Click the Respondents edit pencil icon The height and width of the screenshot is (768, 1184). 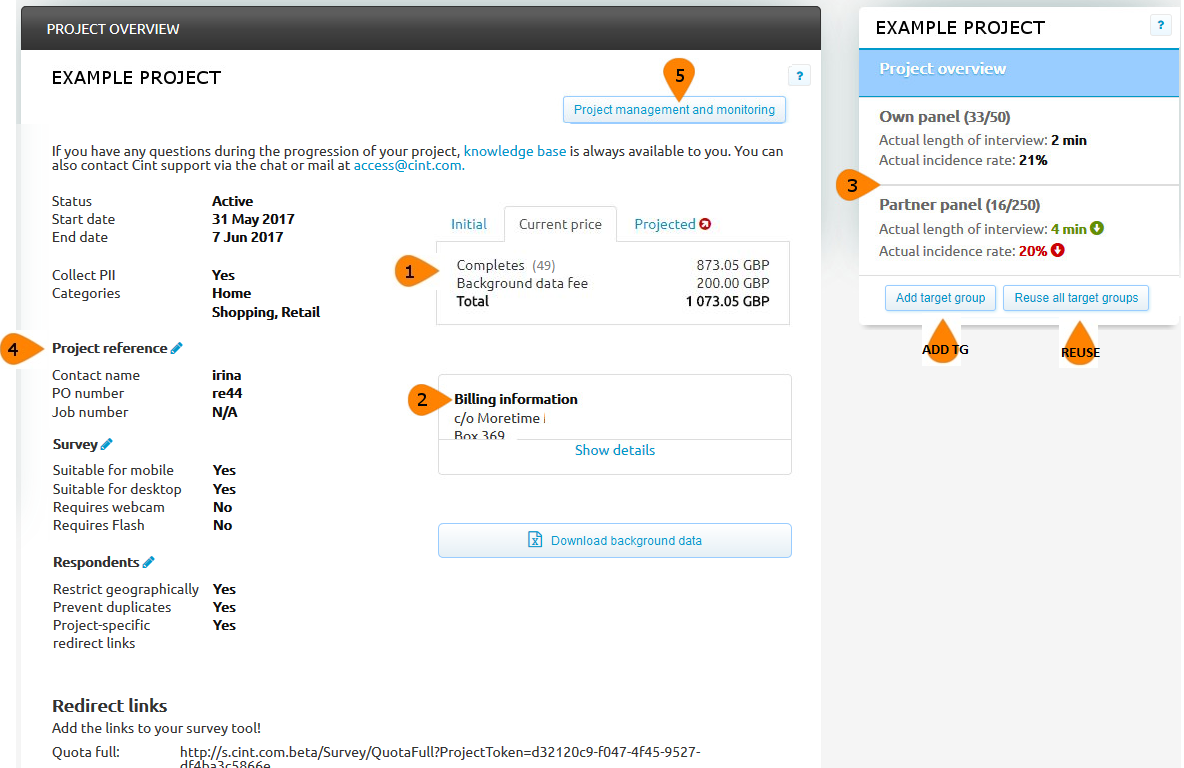[x=149, y=562]
